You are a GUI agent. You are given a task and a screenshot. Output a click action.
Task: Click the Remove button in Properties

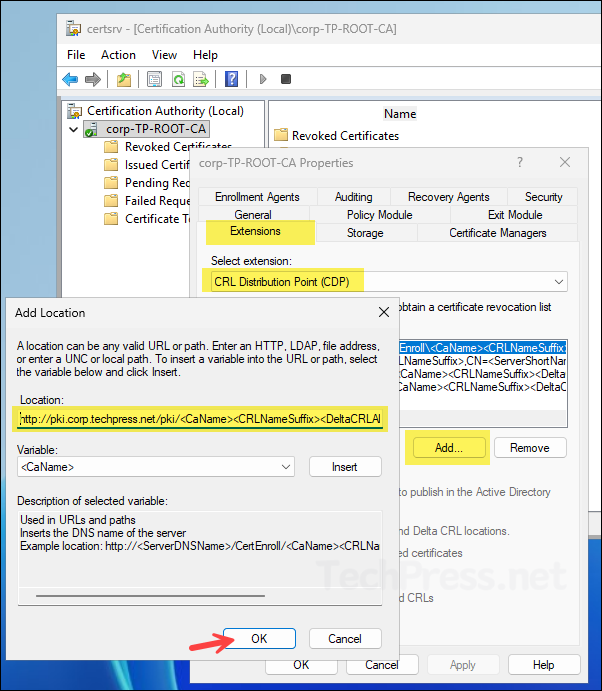click(x=530, y=448)
